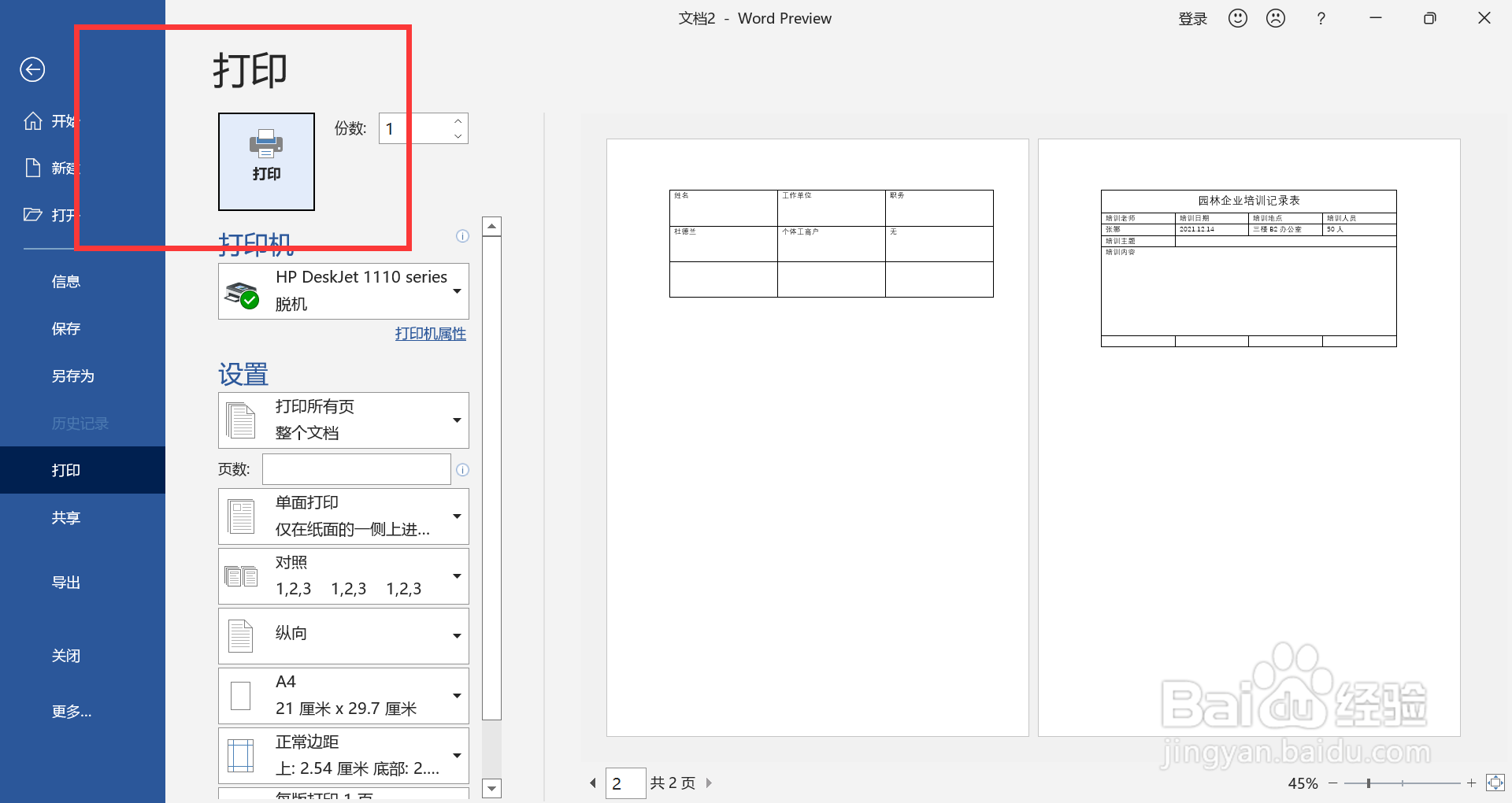
Task: Go to previous page in preview
Action: tap(593, 783)
